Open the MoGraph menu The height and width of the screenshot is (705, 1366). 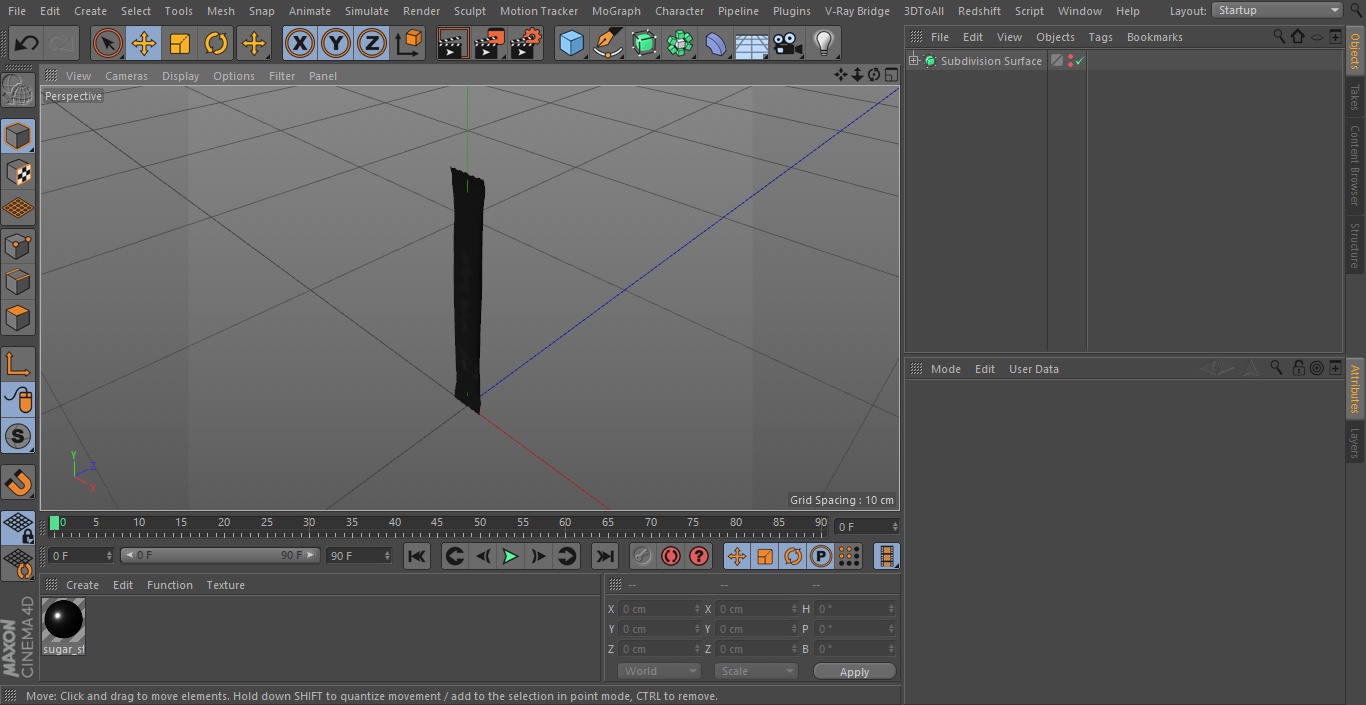pos(616,11)
